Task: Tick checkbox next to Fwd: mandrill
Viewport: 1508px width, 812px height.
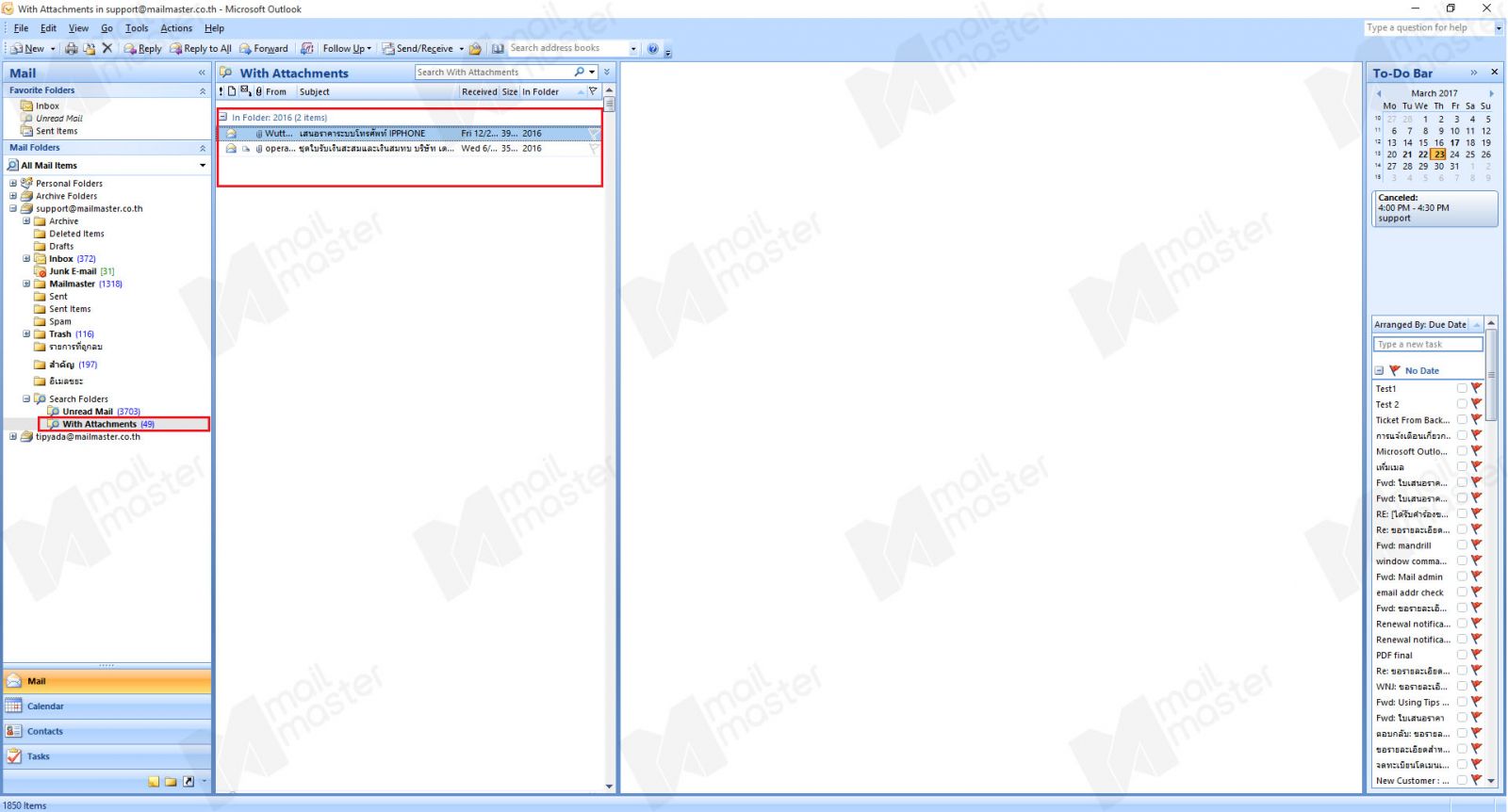Action: coord(1462,545)
